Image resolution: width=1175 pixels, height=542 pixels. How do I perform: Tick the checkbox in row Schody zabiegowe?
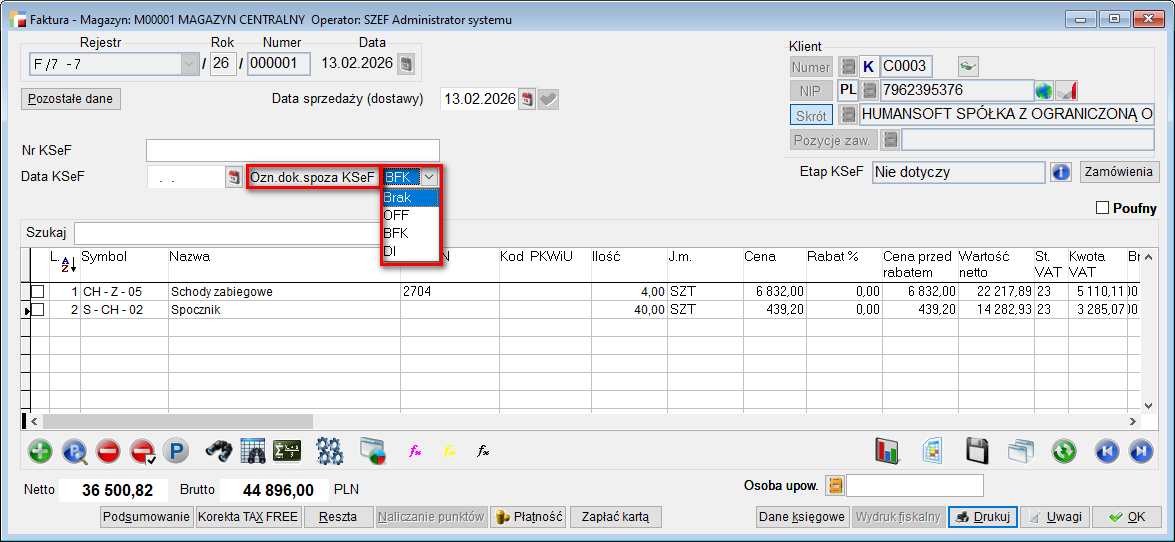[x=38, y=292]
